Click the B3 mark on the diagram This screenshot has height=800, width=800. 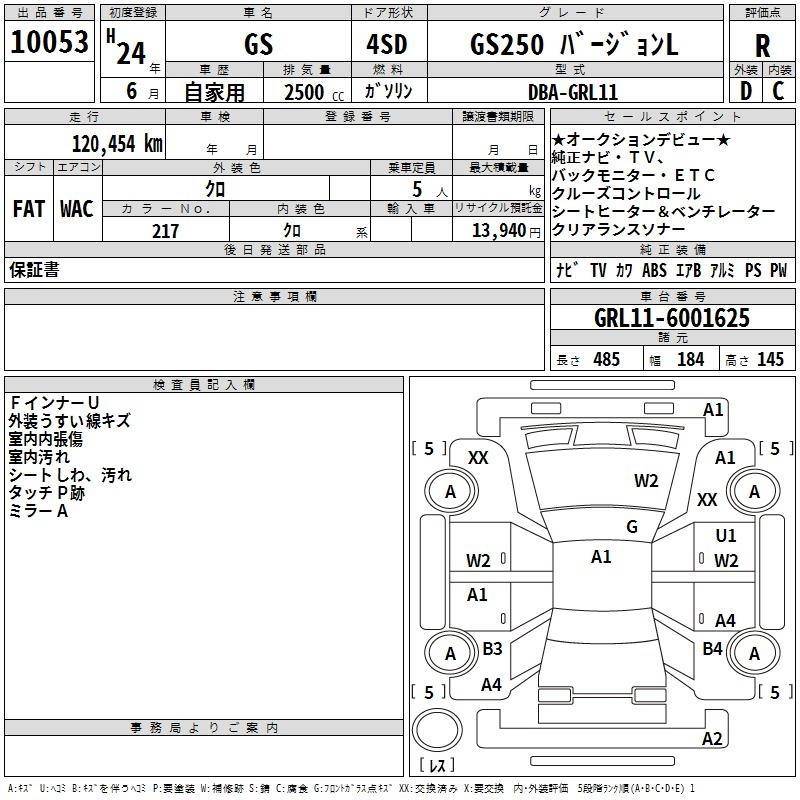pyautogui.click(x=492, y=648)
